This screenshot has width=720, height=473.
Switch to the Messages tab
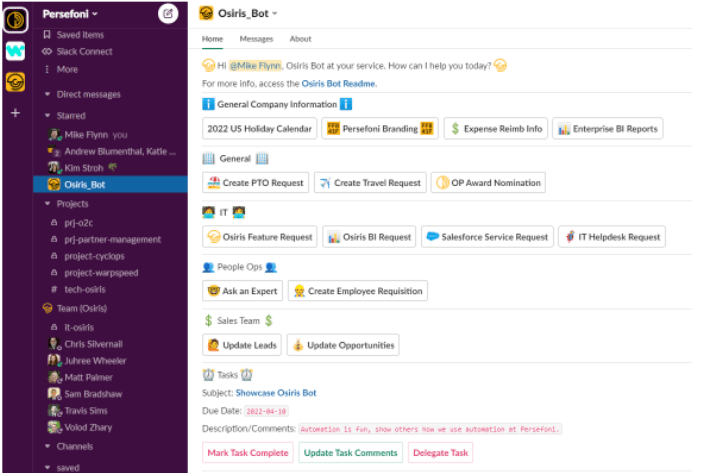coord(256,39)
